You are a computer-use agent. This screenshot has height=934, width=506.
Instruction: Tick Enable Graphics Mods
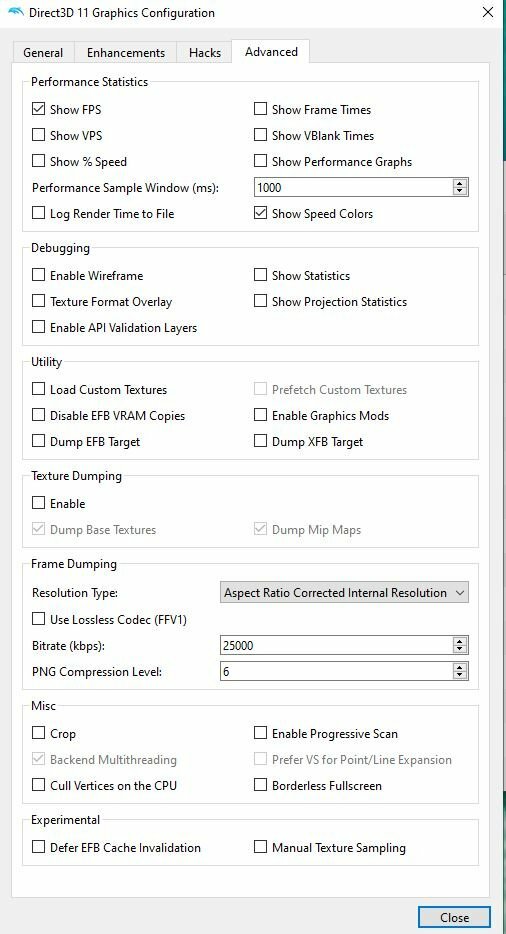click(x=260, y=415)
